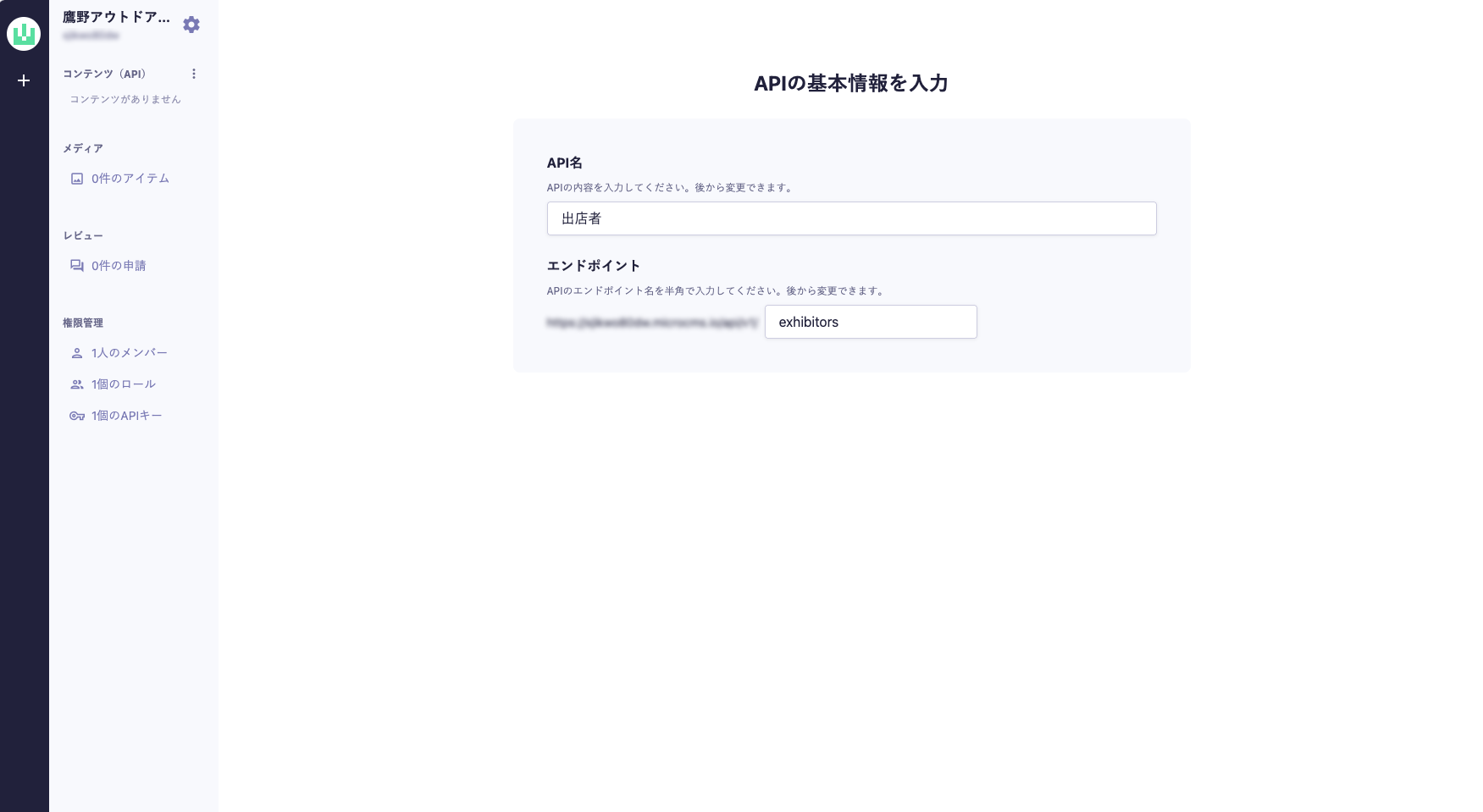
Task: Open 1個のAPIキー keys page
Action: tap(127, 416)
